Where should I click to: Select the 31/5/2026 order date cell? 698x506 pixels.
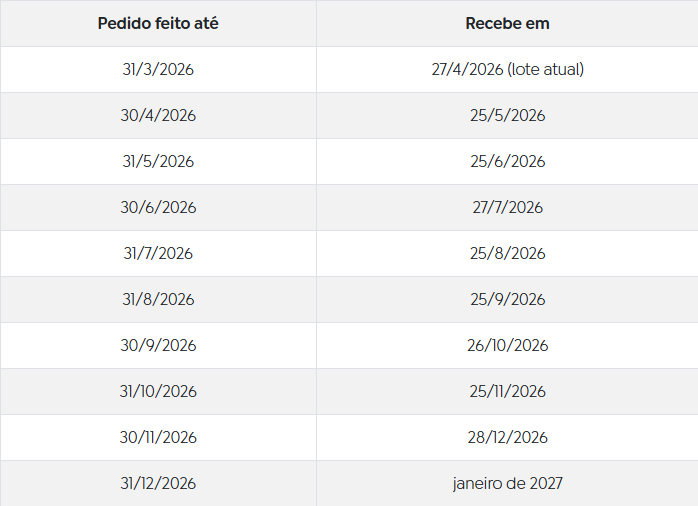click(158, 161)
